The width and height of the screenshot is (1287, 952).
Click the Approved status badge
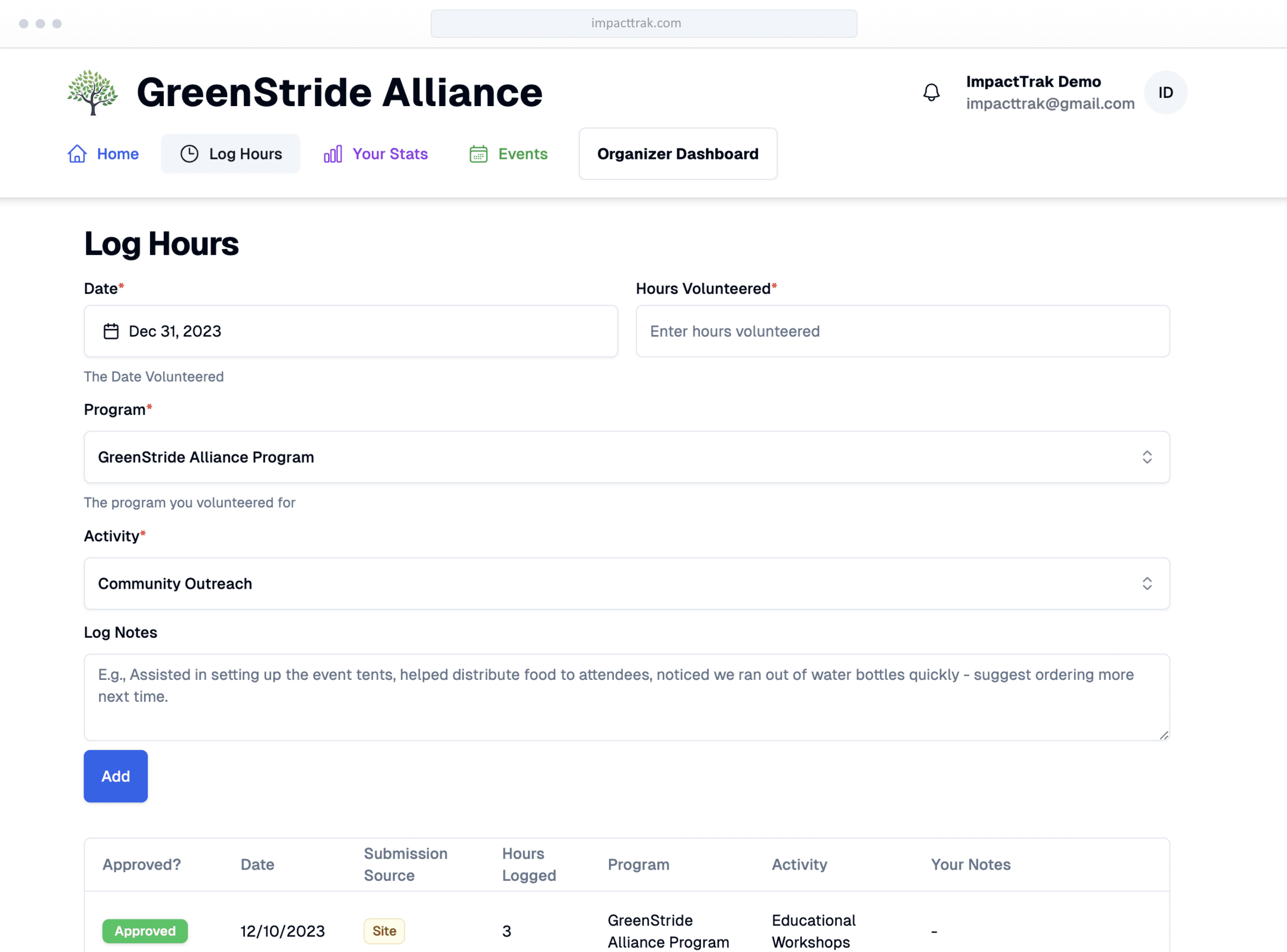point(145,930)
